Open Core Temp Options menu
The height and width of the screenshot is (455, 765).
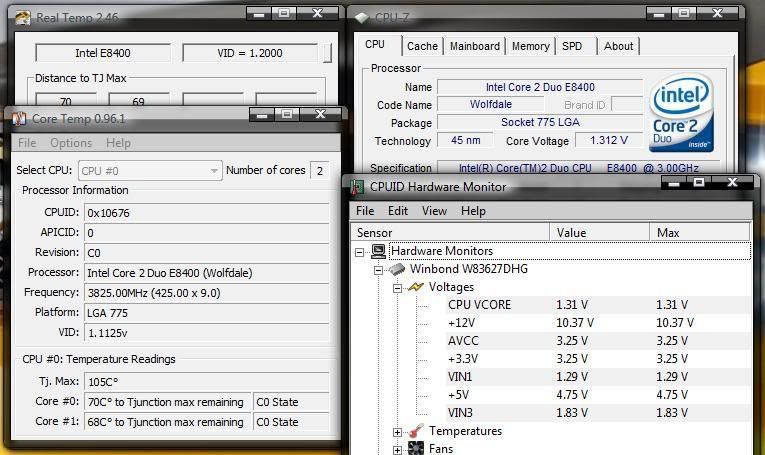coord(71,143)
